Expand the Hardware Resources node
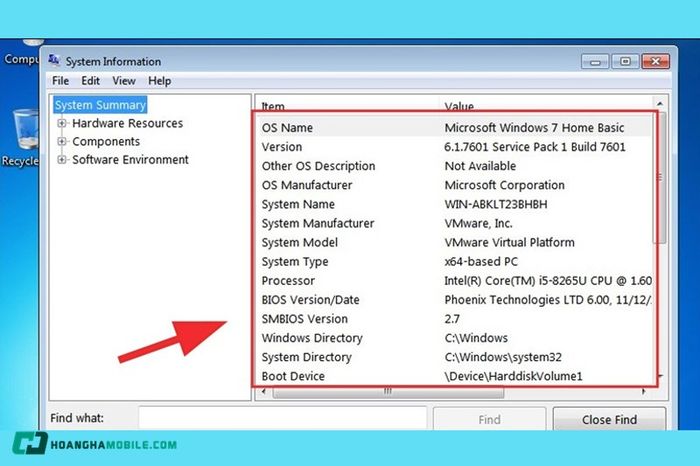Viewport: 700px width, 466px height. click(62, 123)
